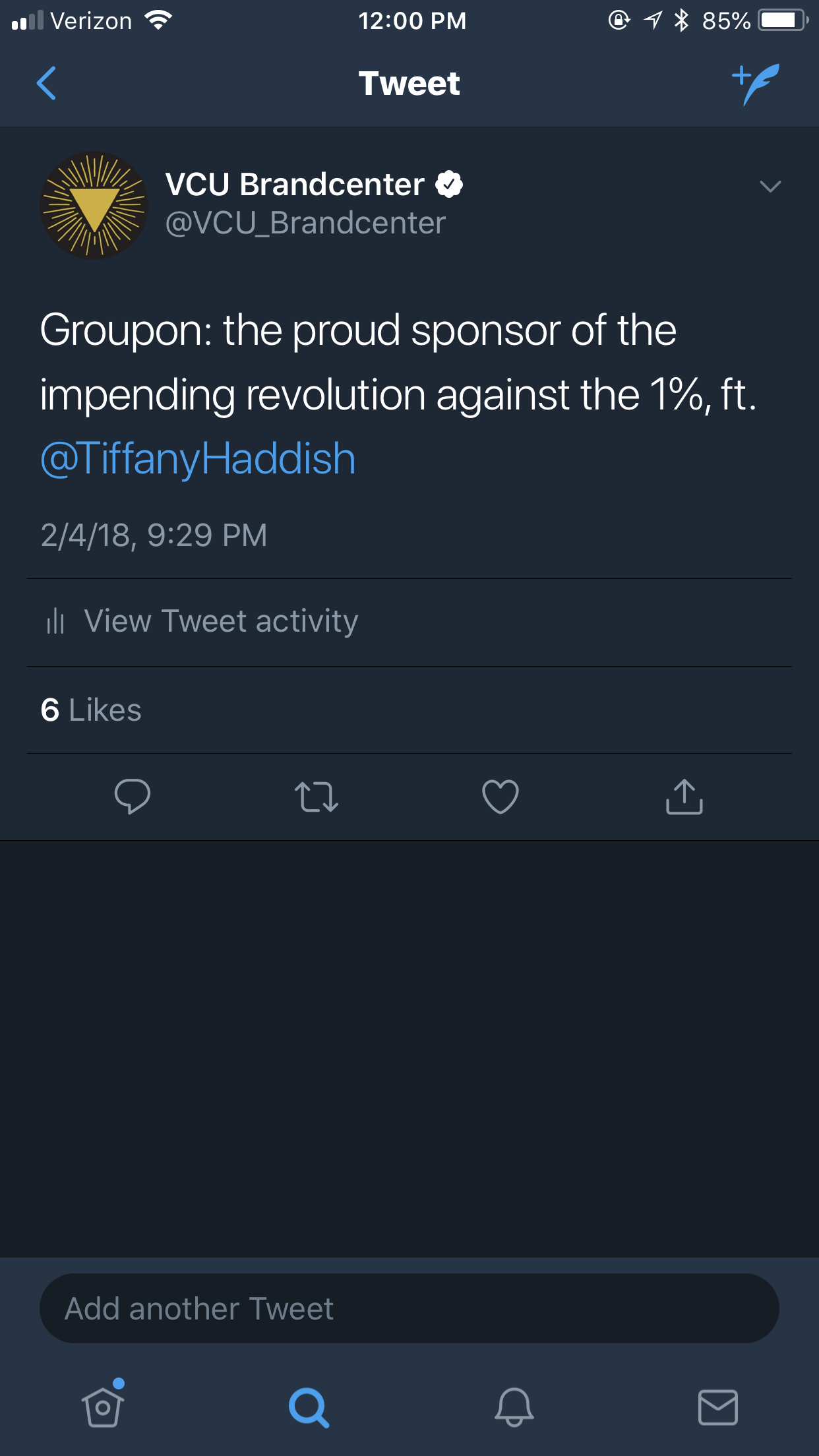Tap the back arrow

46,83
